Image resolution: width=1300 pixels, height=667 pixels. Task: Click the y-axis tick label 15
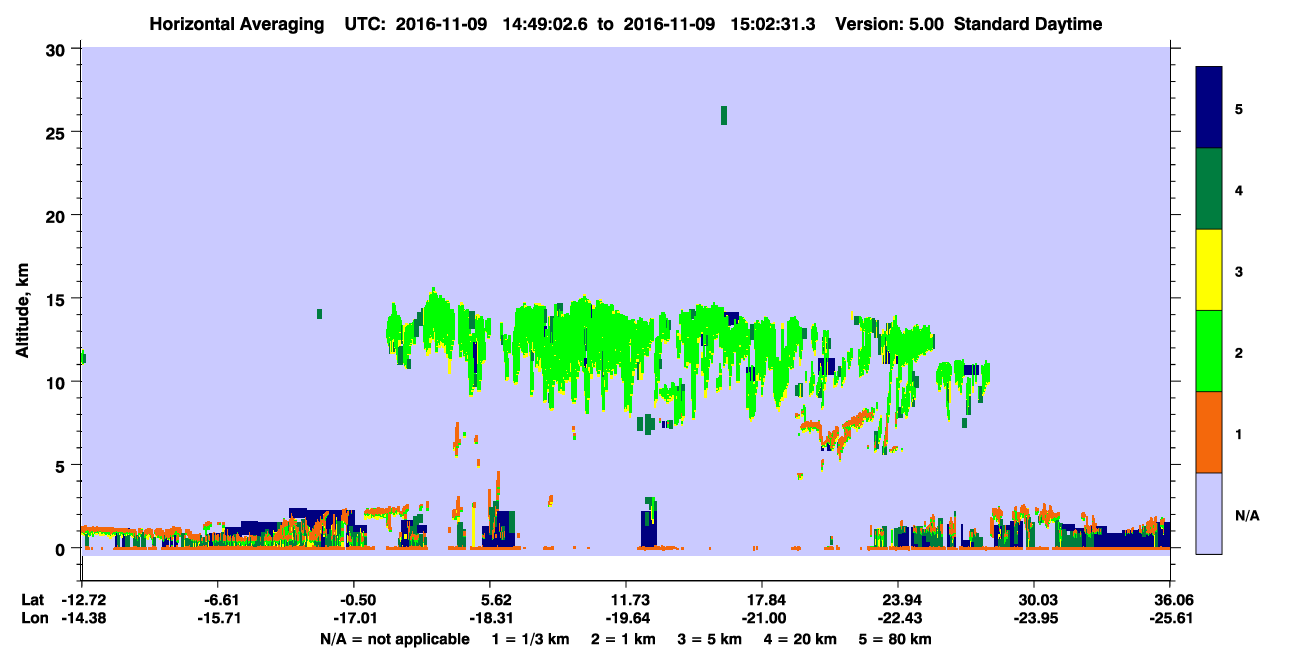(57, 299)
